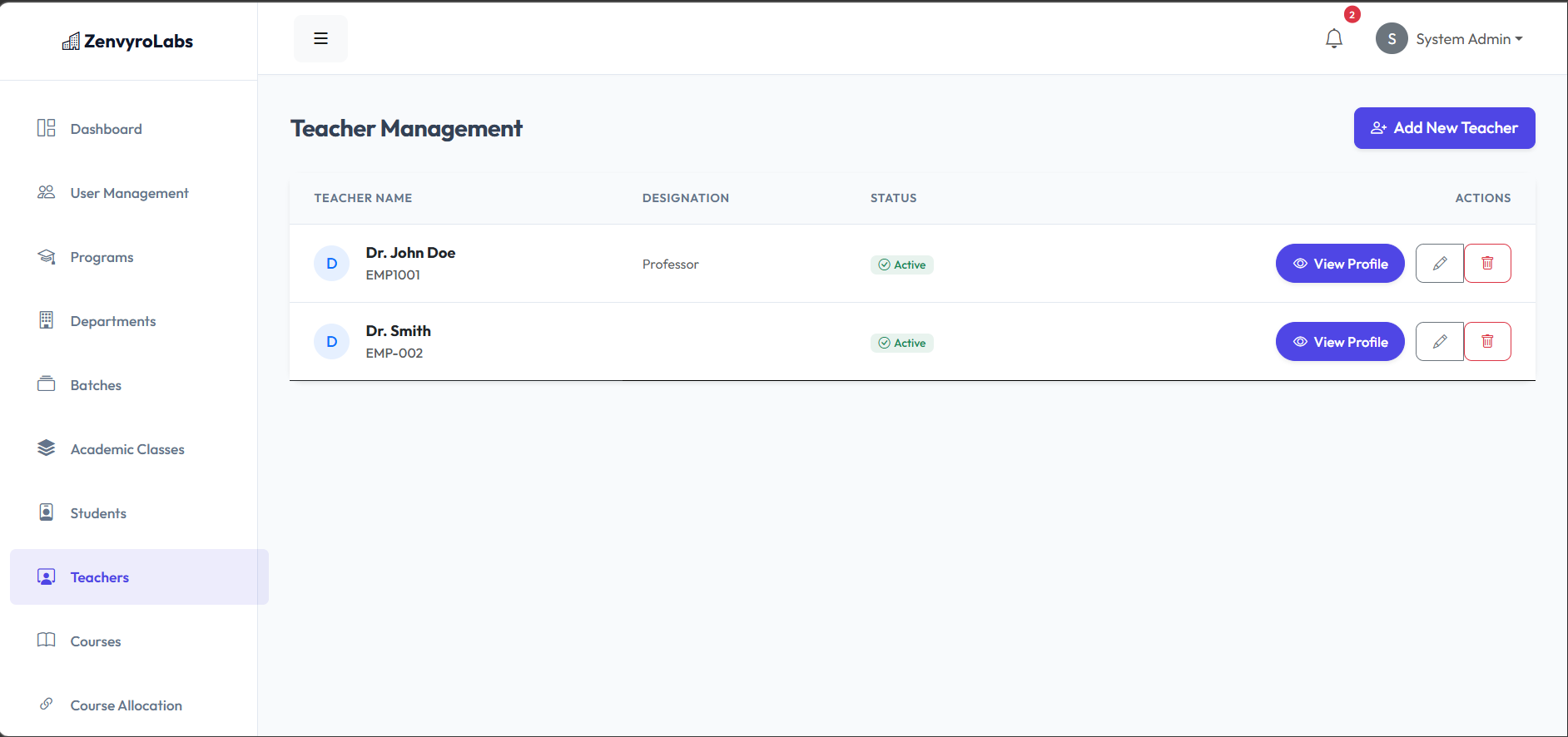Image resolution: width=1568 pixels, height=737 pixels.
Task: Go to Students page
Action: coord(98,513)
